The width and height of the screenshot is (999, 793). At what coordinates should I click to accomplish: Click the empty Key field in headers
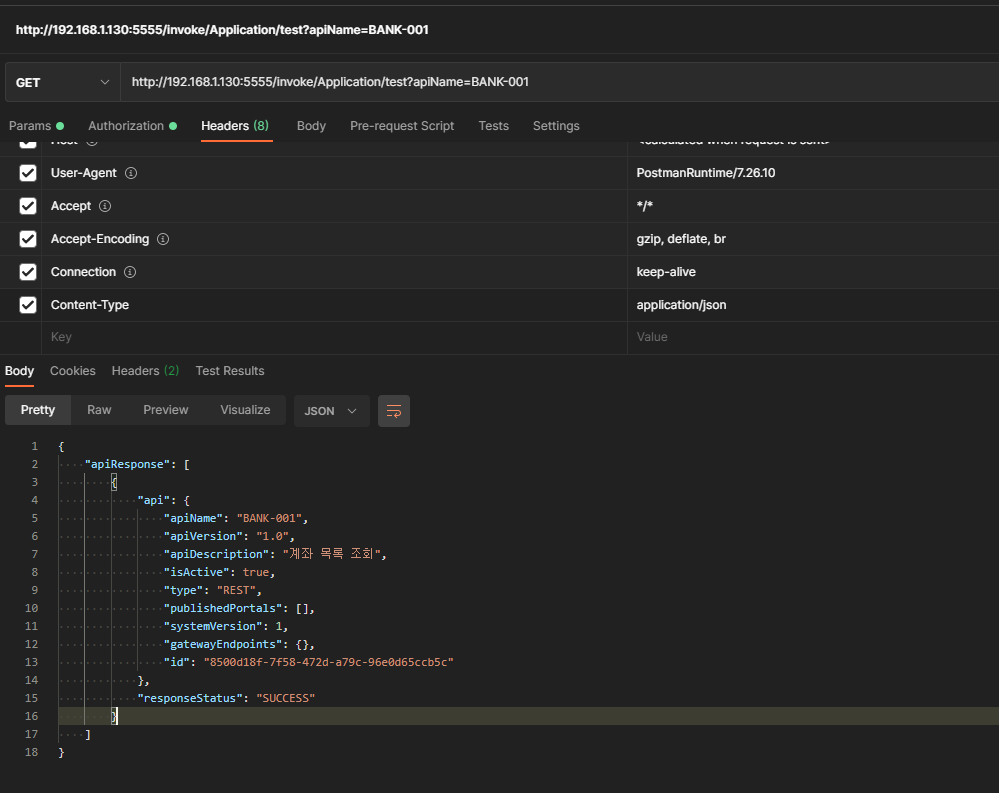(x=330, y=337)
